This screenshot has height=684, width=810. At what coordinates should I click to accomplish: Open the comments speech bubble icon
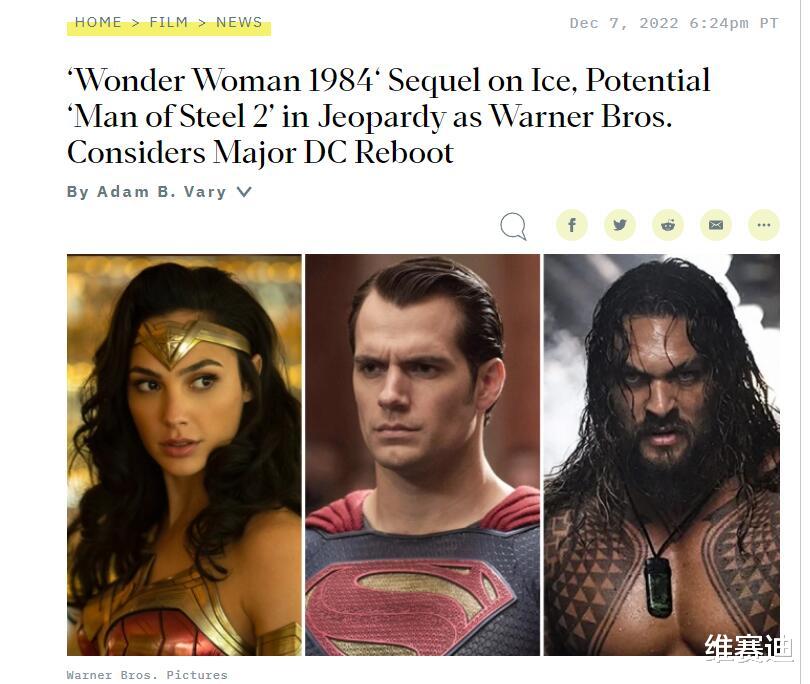513,226
